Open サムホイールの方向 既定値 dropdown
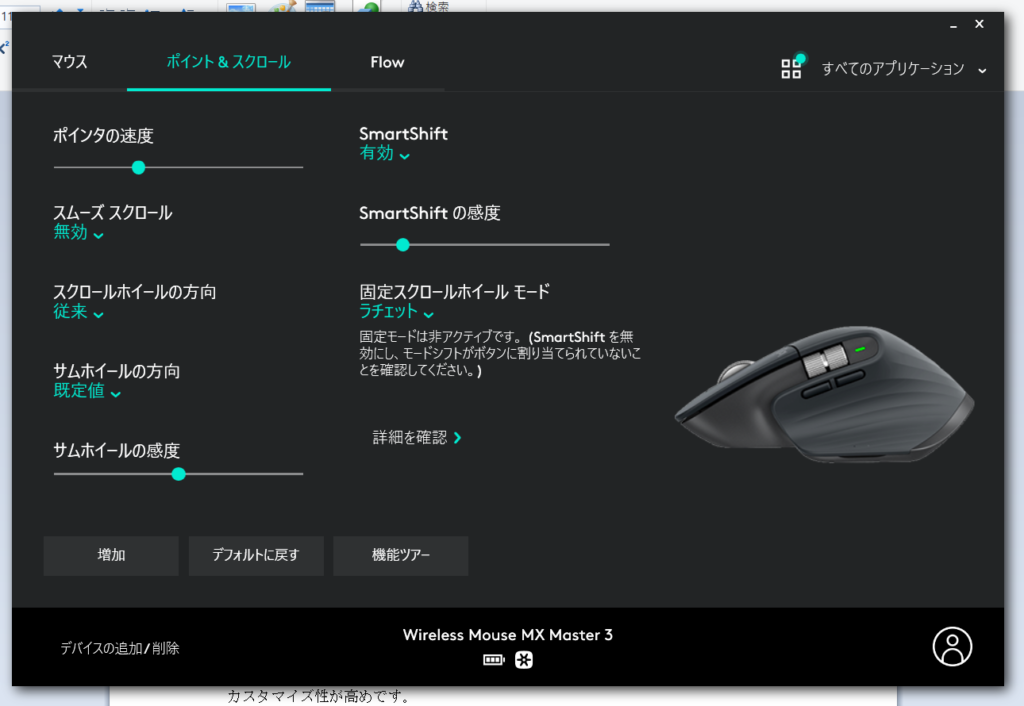The height and width of the screenshot is (706, 1024). point(87,391)
